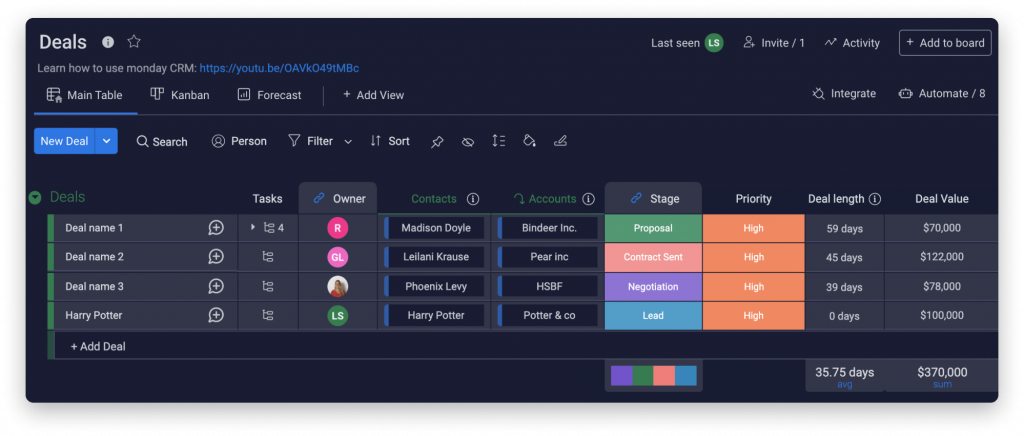Open Automate / 8 automations
This screenshot has height=436, width=1024.
coord(942,94)
